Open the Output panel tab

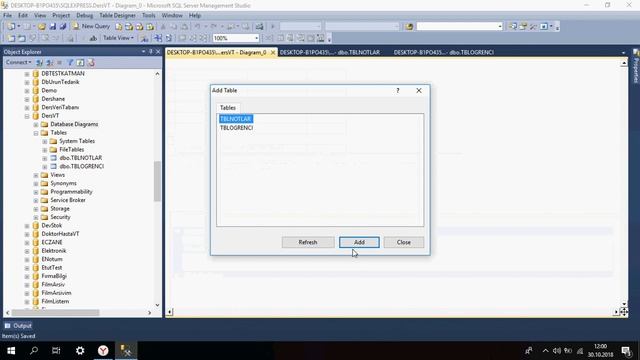18,326
